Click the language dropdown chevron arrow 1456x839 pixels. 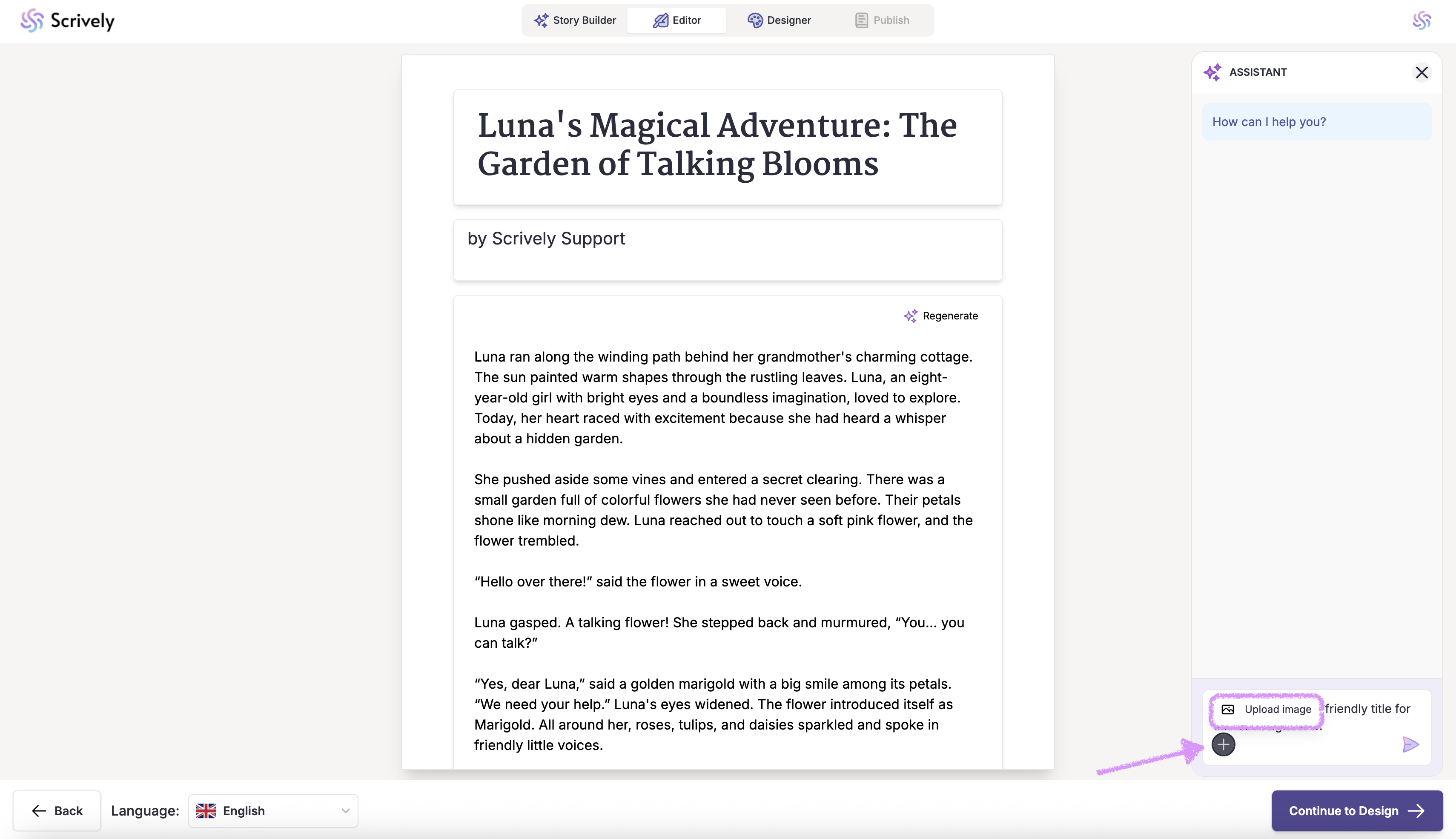coord(345,811)
